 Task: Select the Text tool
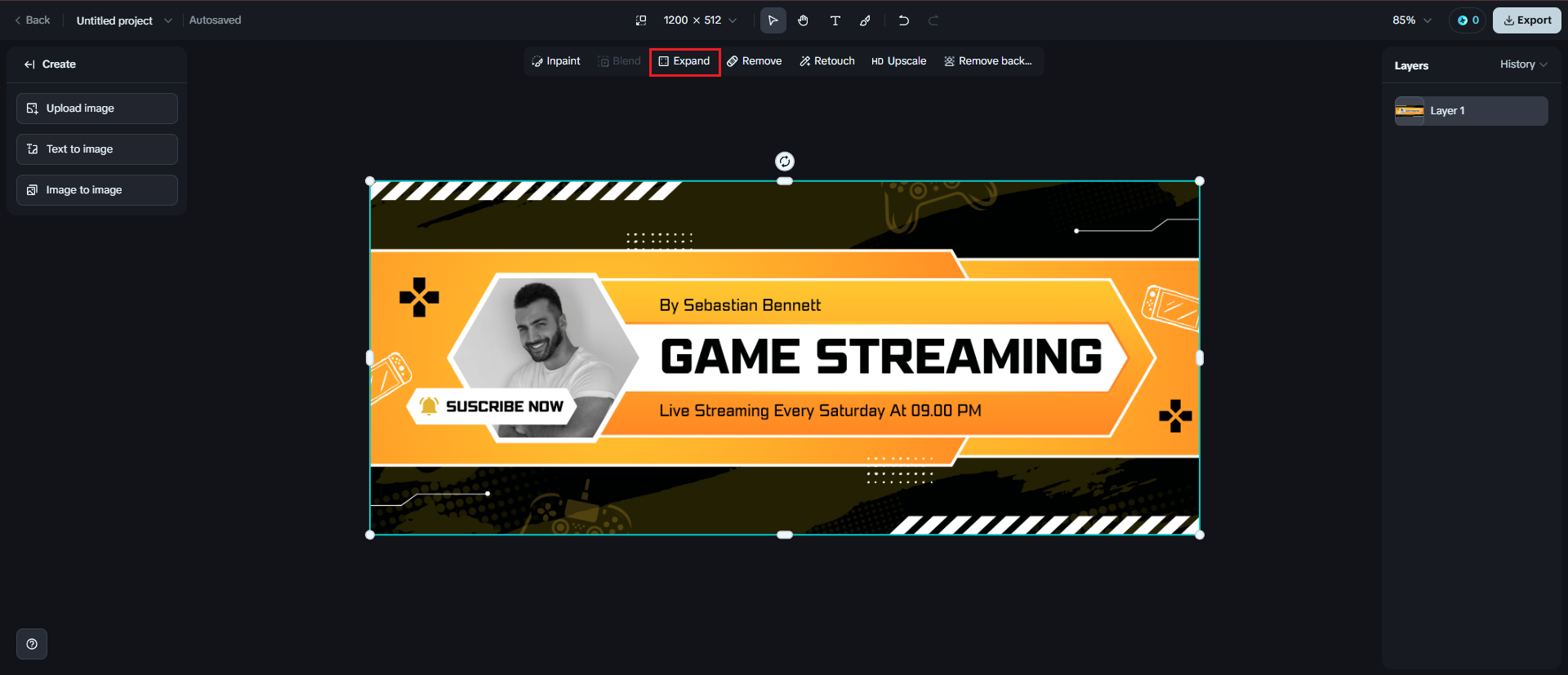pyautogui.click(x=835, y=20)
